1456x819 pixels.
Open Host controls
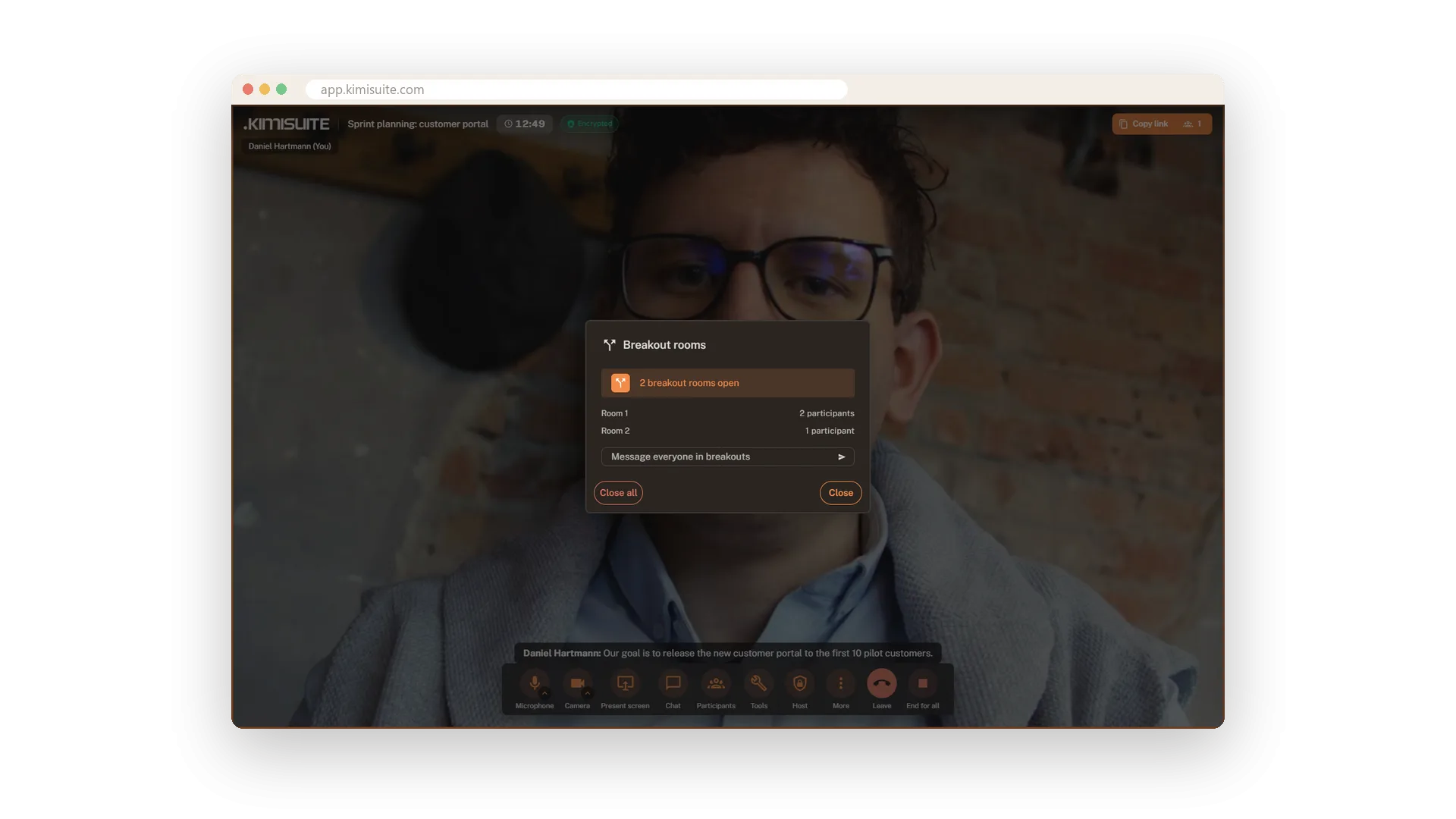click(799, 683)
